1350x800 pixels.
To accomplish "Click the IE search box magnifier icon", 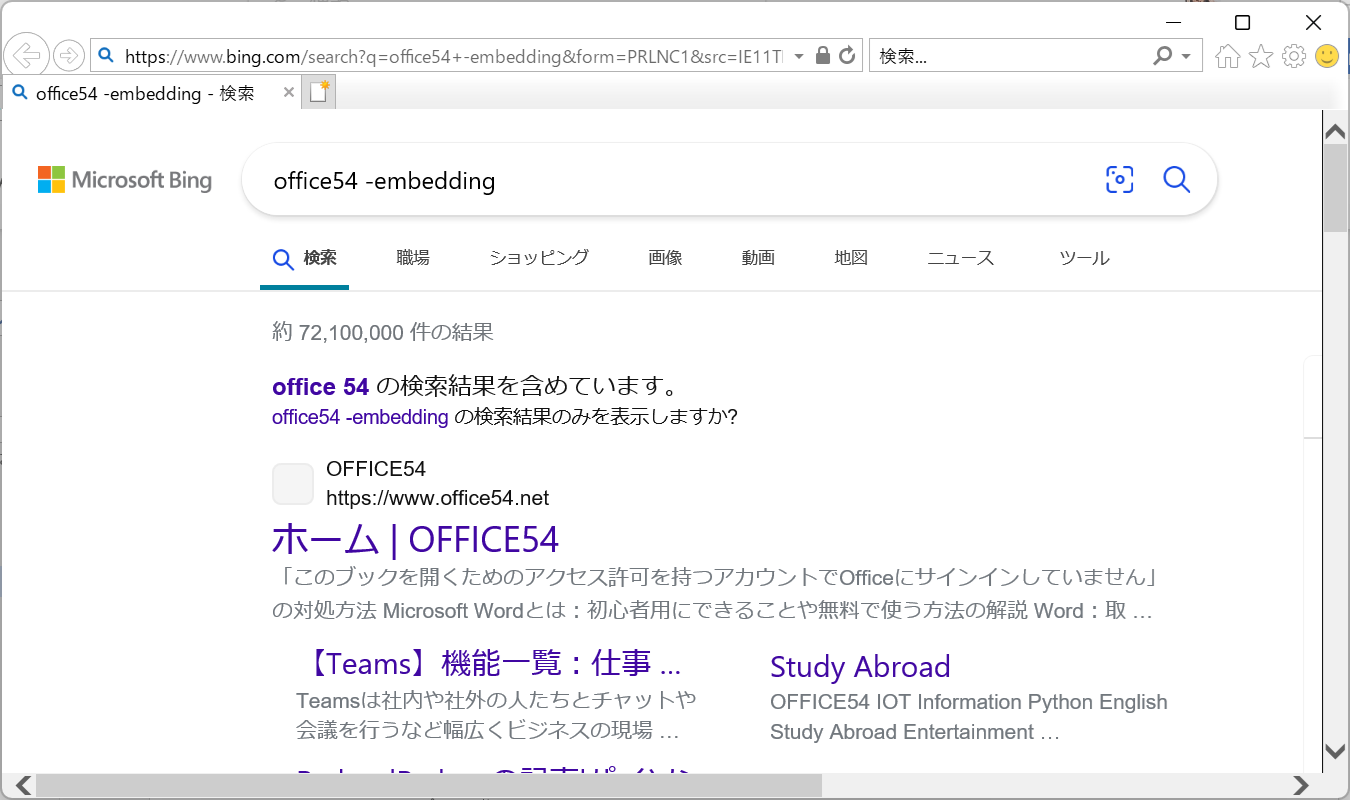I will click(1162, 56).
